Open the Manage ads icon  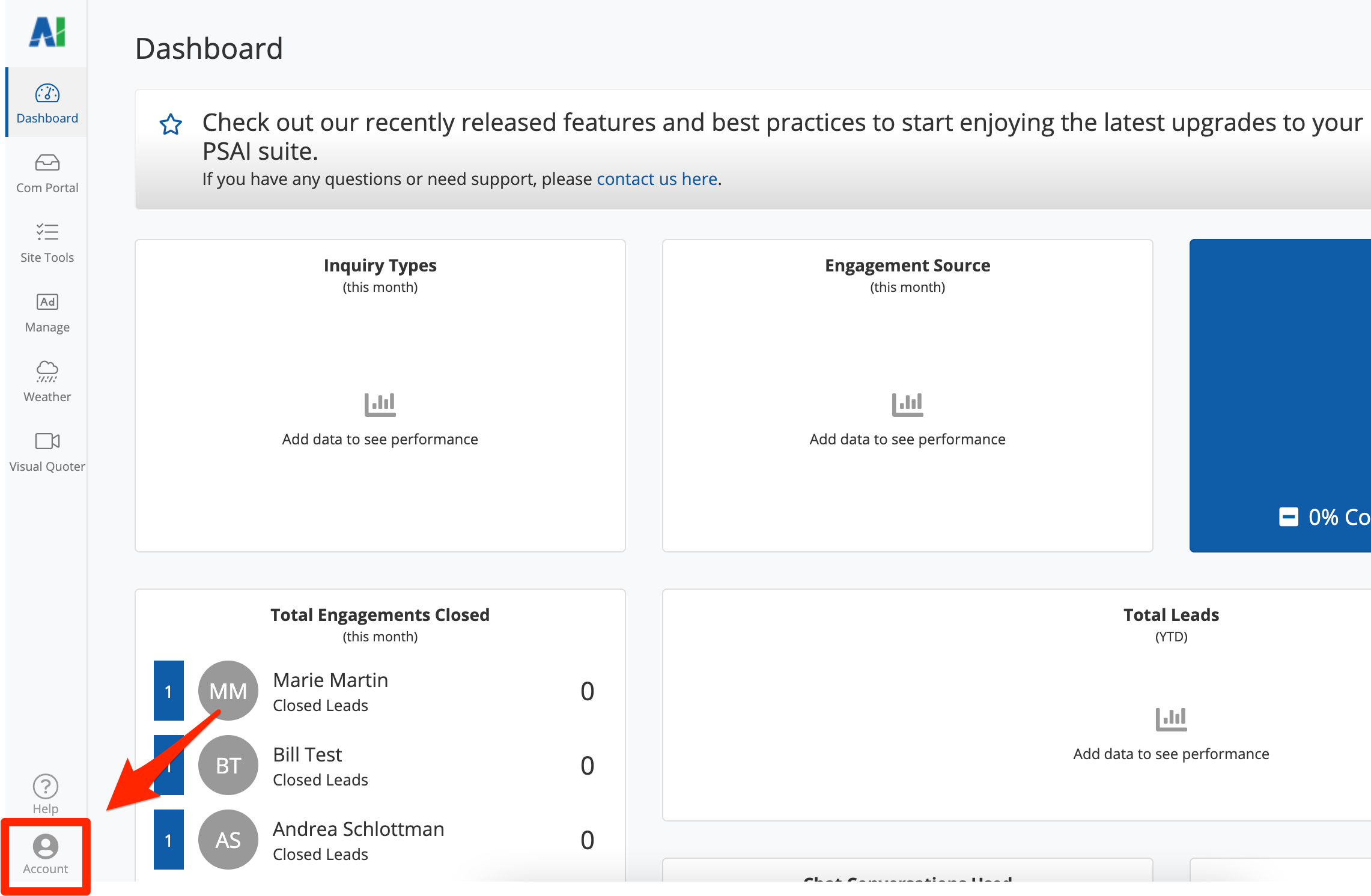(47, 302)
